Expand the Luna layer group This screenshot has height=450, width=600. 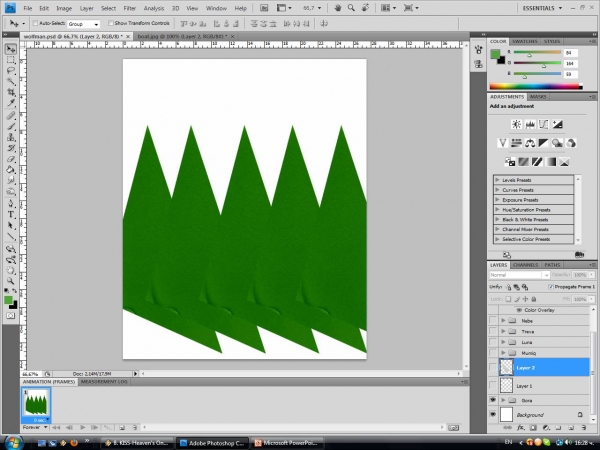pyautogui.click(x=504, y=342)
